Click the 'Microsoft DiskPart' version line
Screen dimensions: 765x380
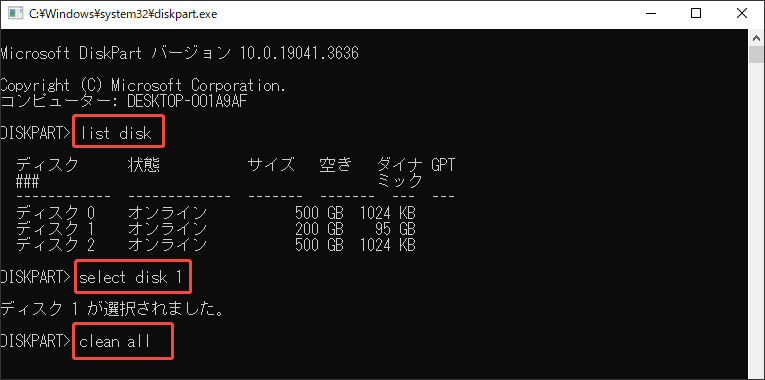[180, 53]
